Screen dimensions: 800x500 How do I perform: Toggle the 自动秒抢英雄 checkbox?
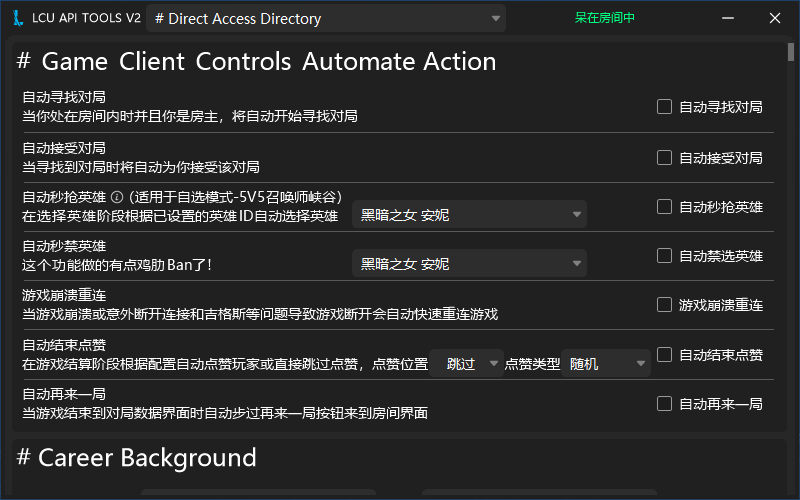point(664,207)
